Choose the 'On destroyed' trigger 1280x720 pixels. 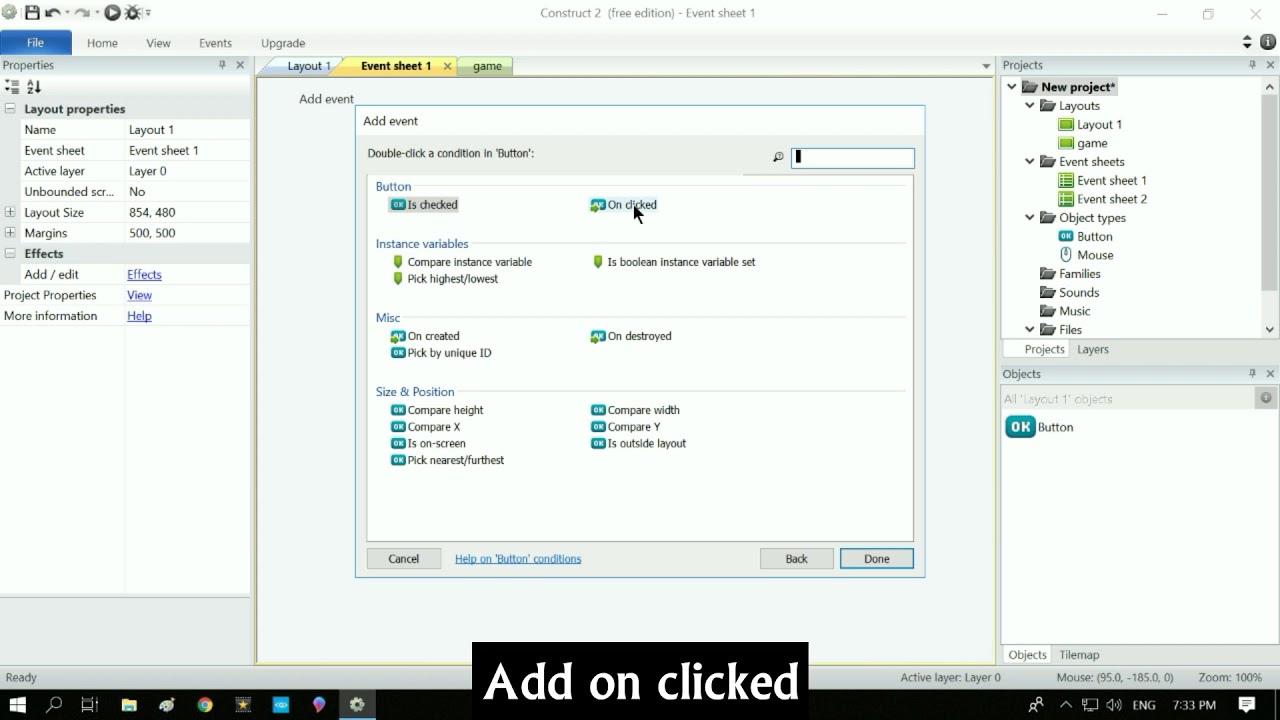(632, 336)
